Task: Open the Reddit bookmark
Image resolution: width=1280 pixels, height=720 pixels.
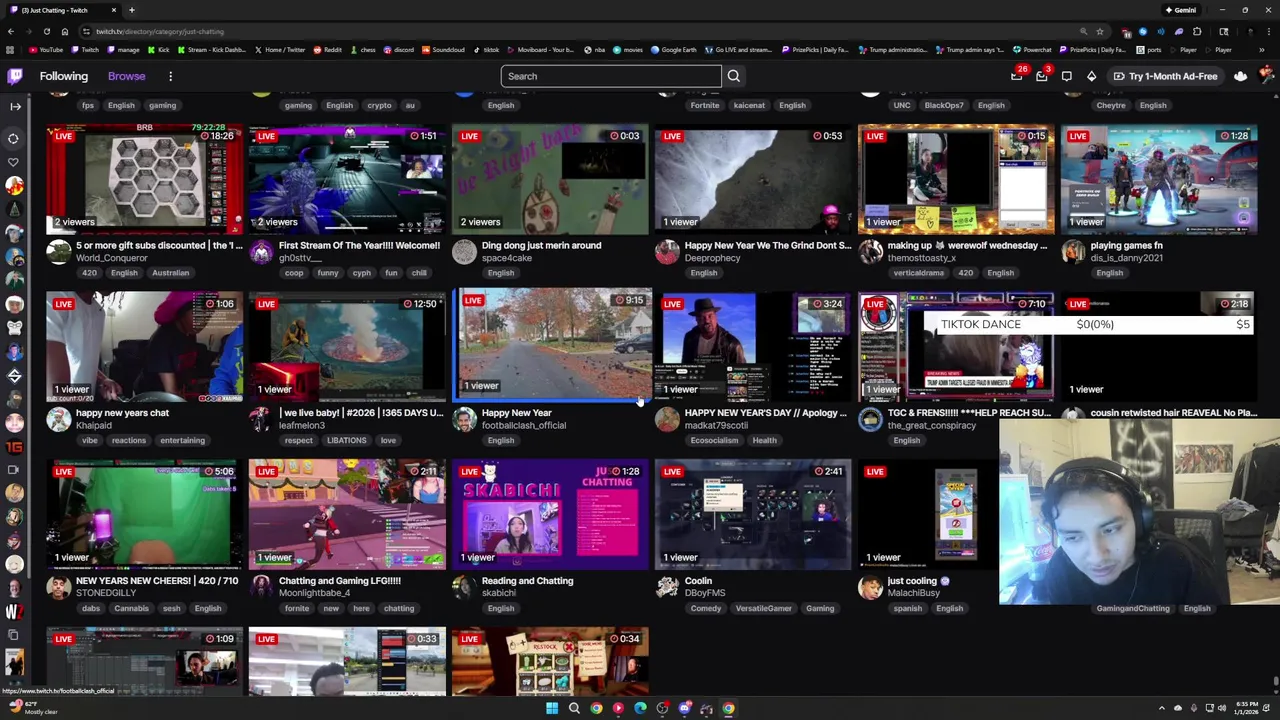Action: 328,49
